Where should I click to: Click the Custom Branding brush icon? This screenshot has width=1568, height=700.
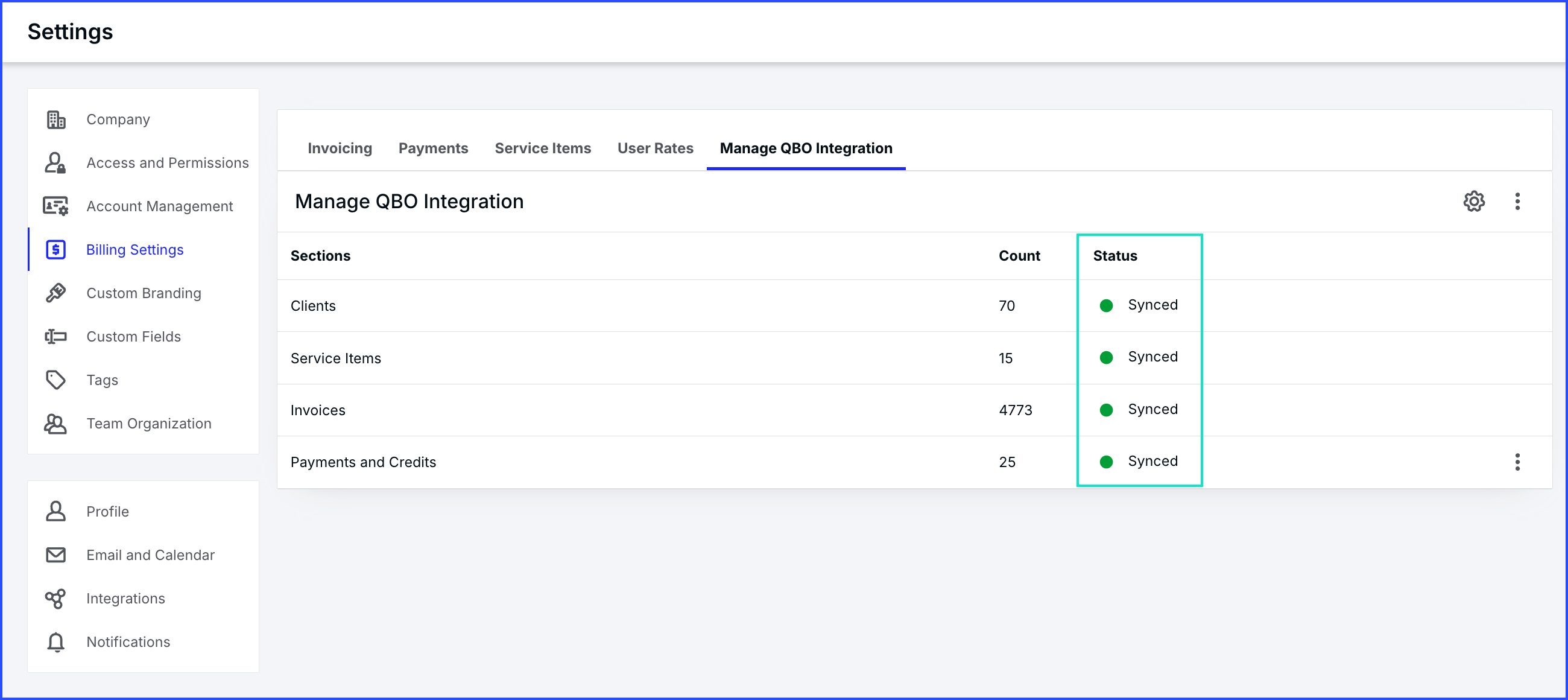click(x=56, y=293)
